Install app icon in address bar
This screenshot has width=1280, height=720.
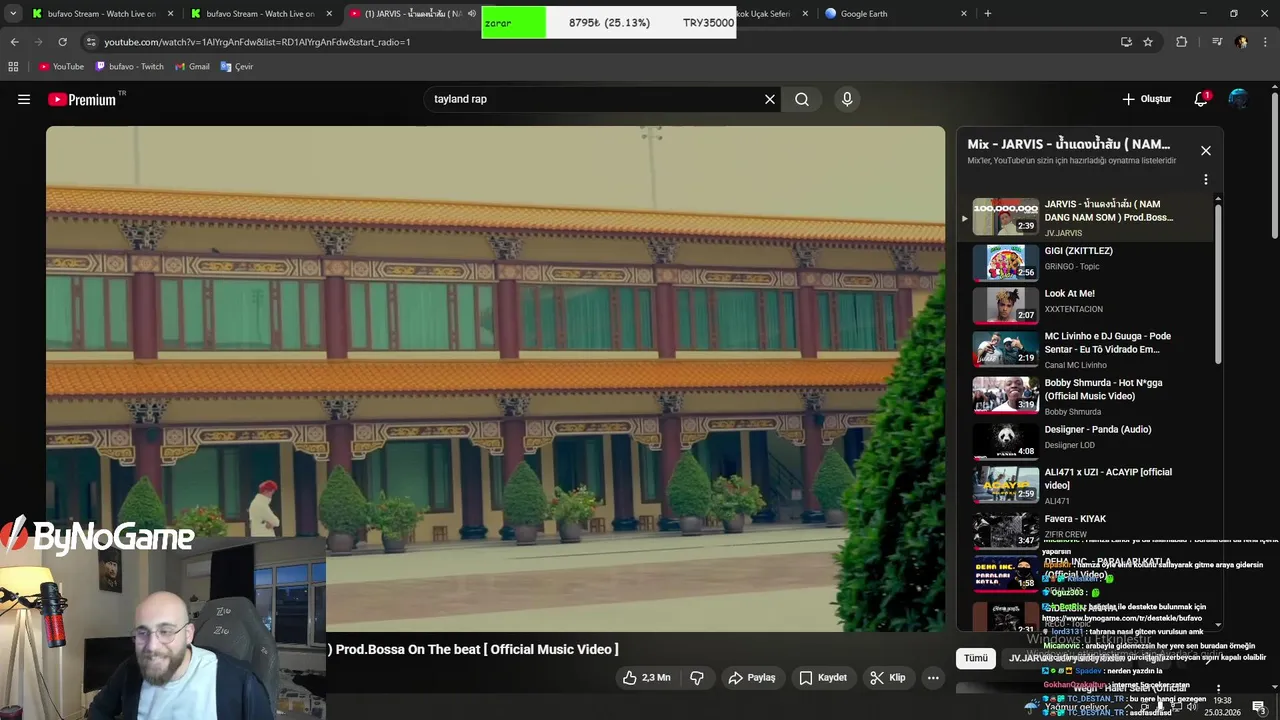click(x=1126, y=42)
